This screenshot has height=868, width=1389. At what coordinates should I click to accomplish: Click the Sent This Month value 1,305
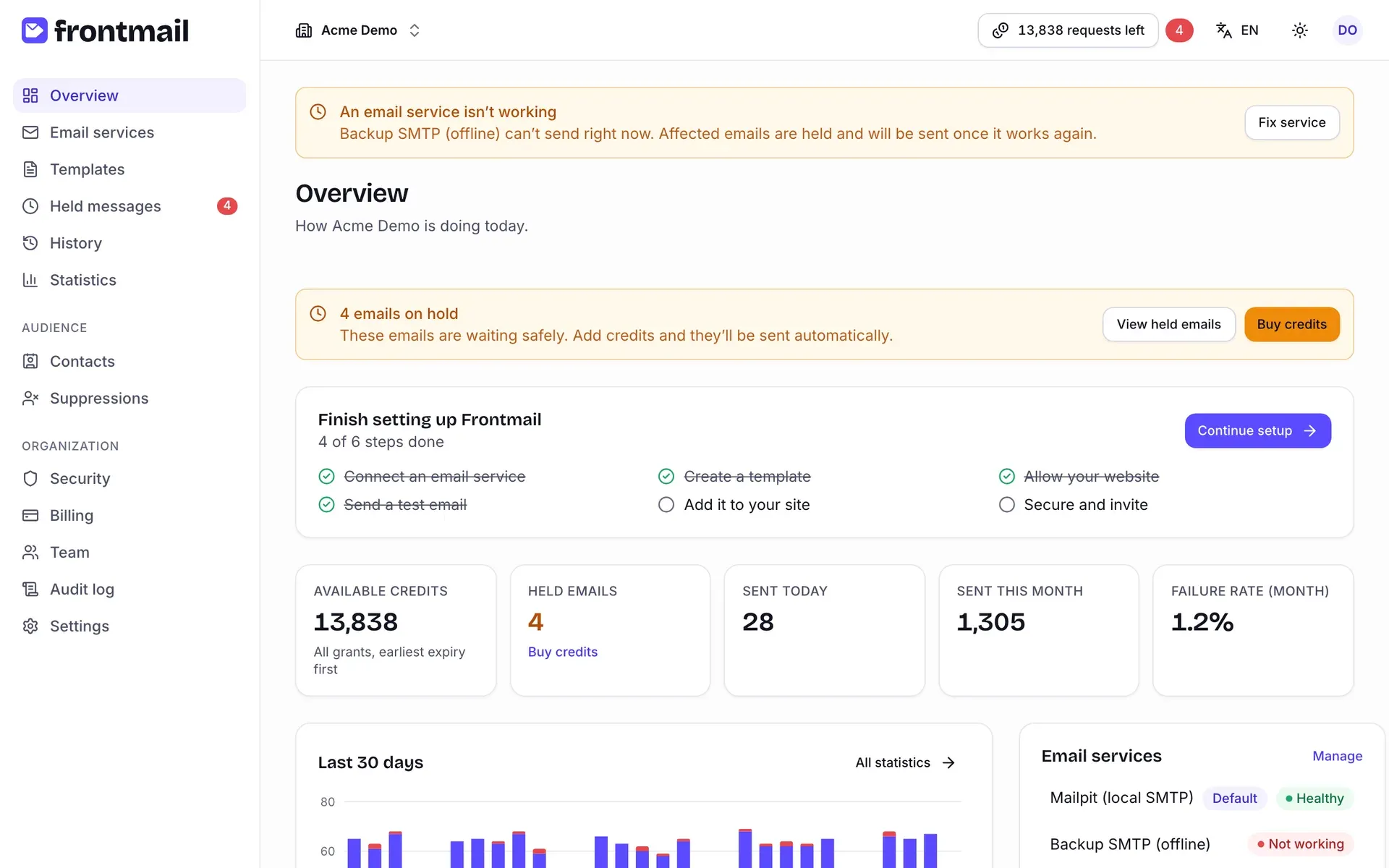(x=990, y=622)
